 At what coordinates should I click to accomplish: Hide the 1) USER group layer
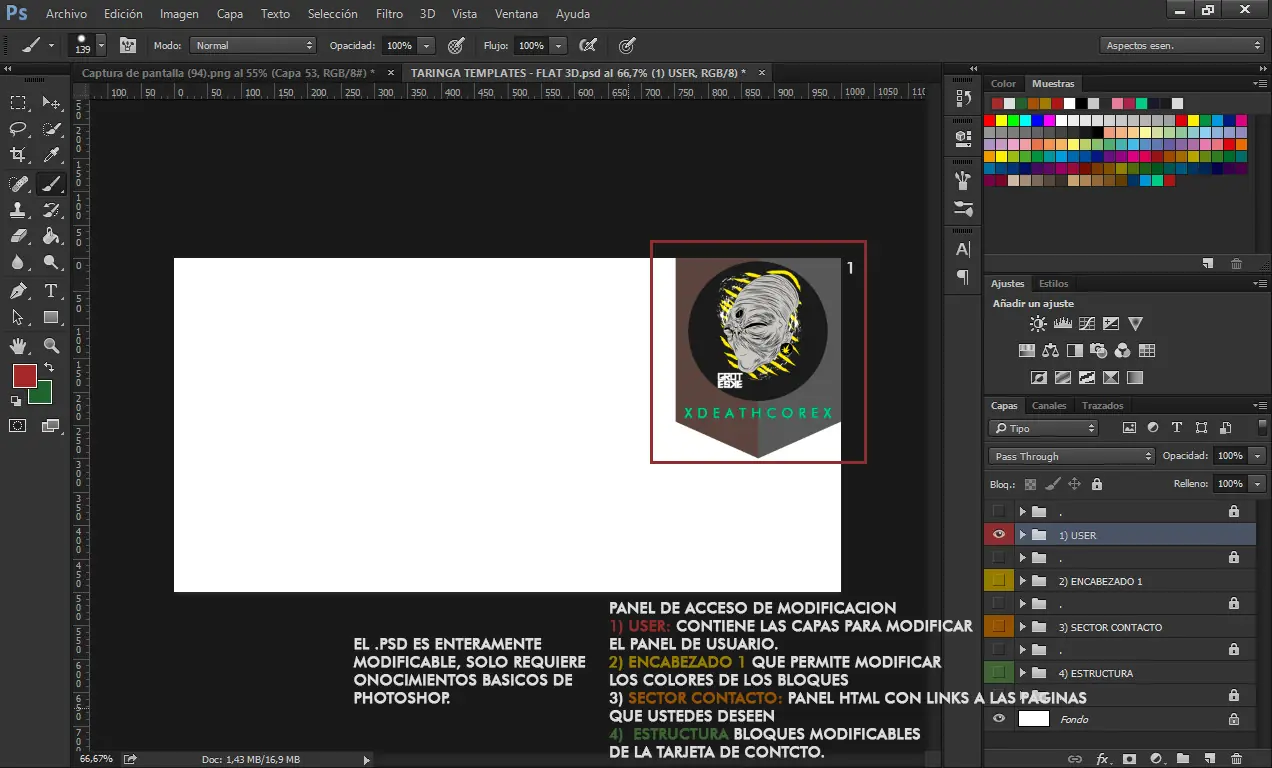click(998, 535)
